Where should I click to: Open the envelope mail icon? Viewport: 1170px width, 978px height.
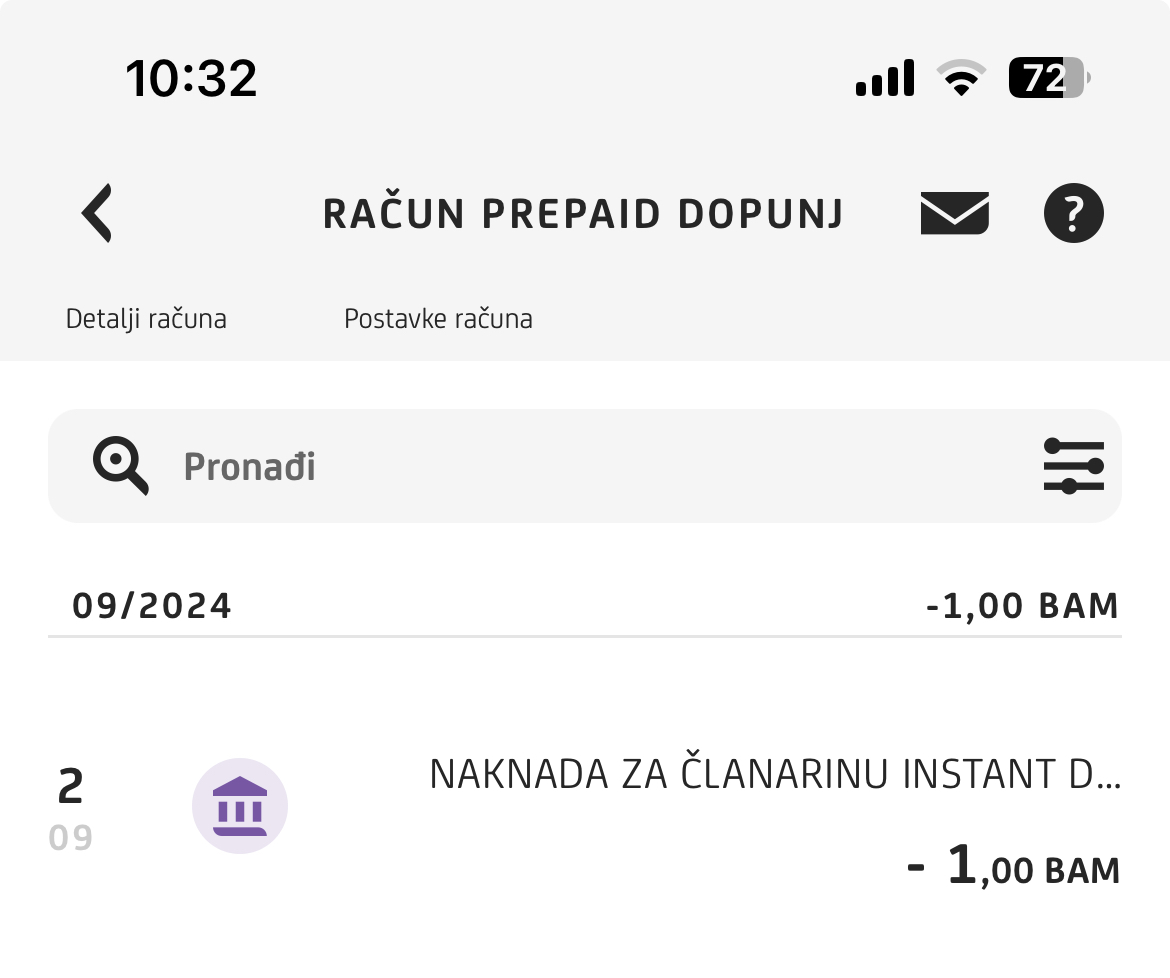954,213
